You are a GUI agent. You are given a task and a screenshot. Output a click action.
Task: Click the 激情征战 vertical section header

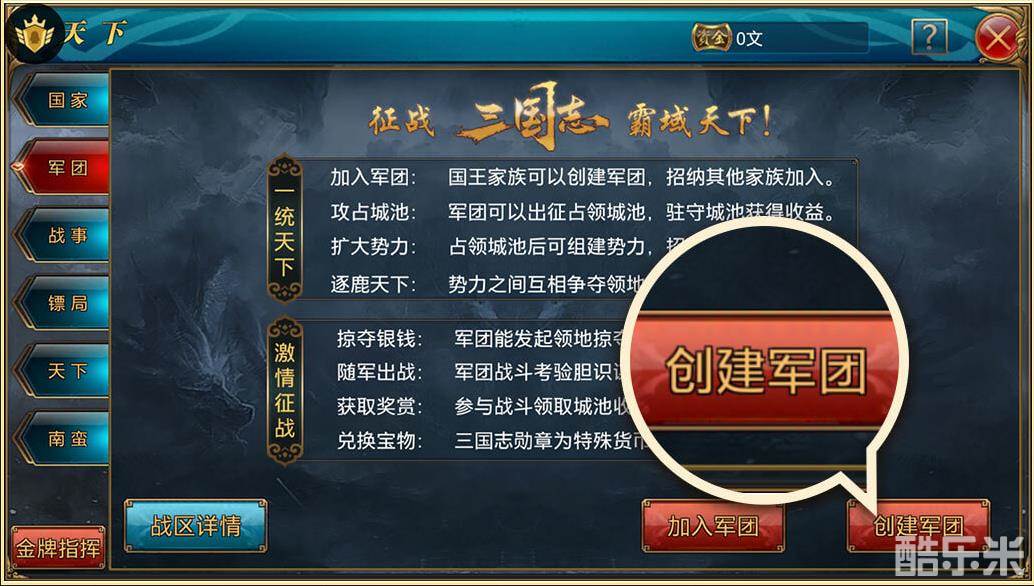tap(284, 391)
